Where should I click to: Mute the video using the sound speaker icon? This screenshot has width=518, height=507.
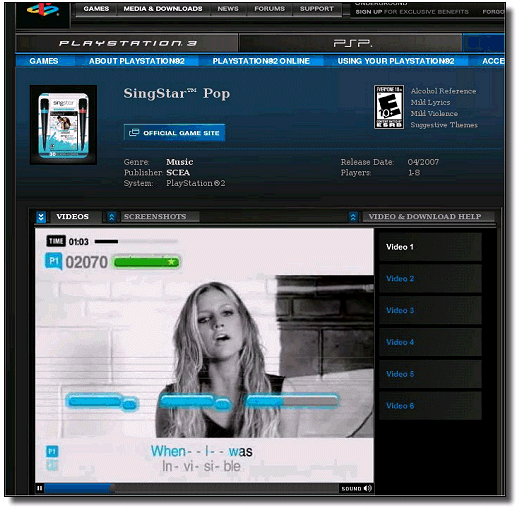click(x=368, y=488)
